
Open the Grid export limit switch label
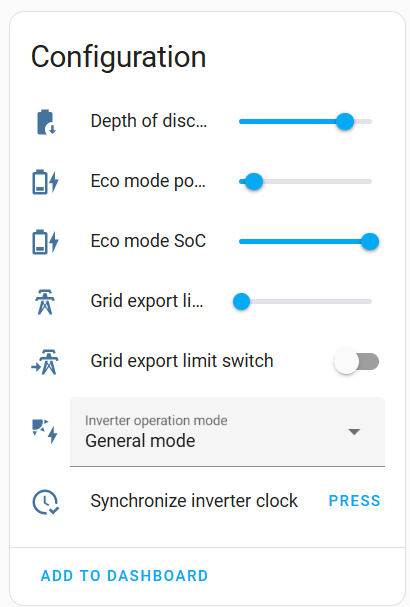[x=182, y=361]
